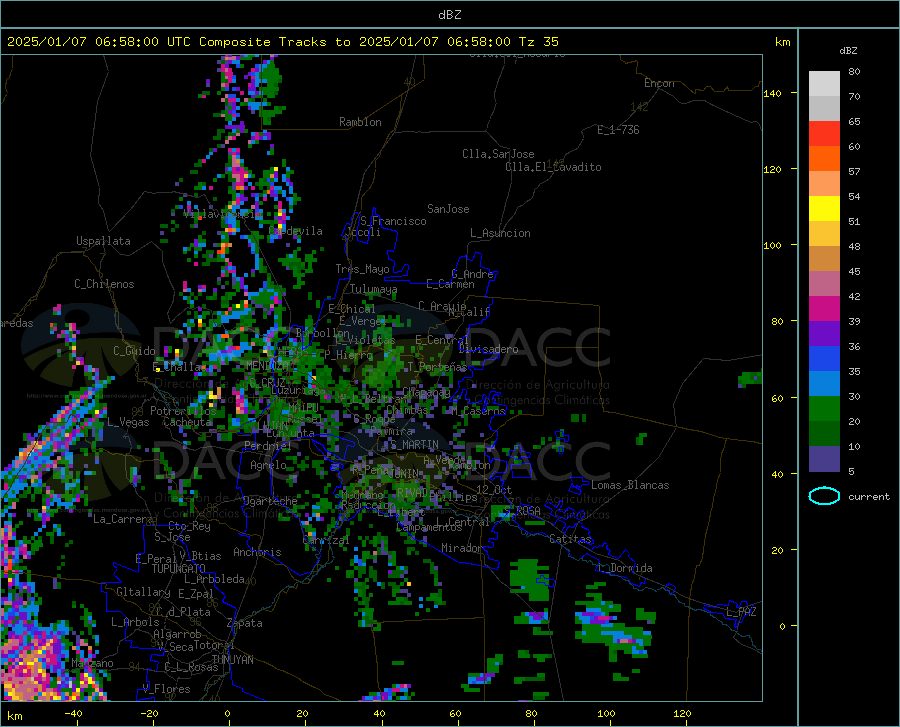This screenshot has width=900, height=727.
Task: Click the dark orange 60 dBZ legend swatch
Action: click(x=824, y=159)
